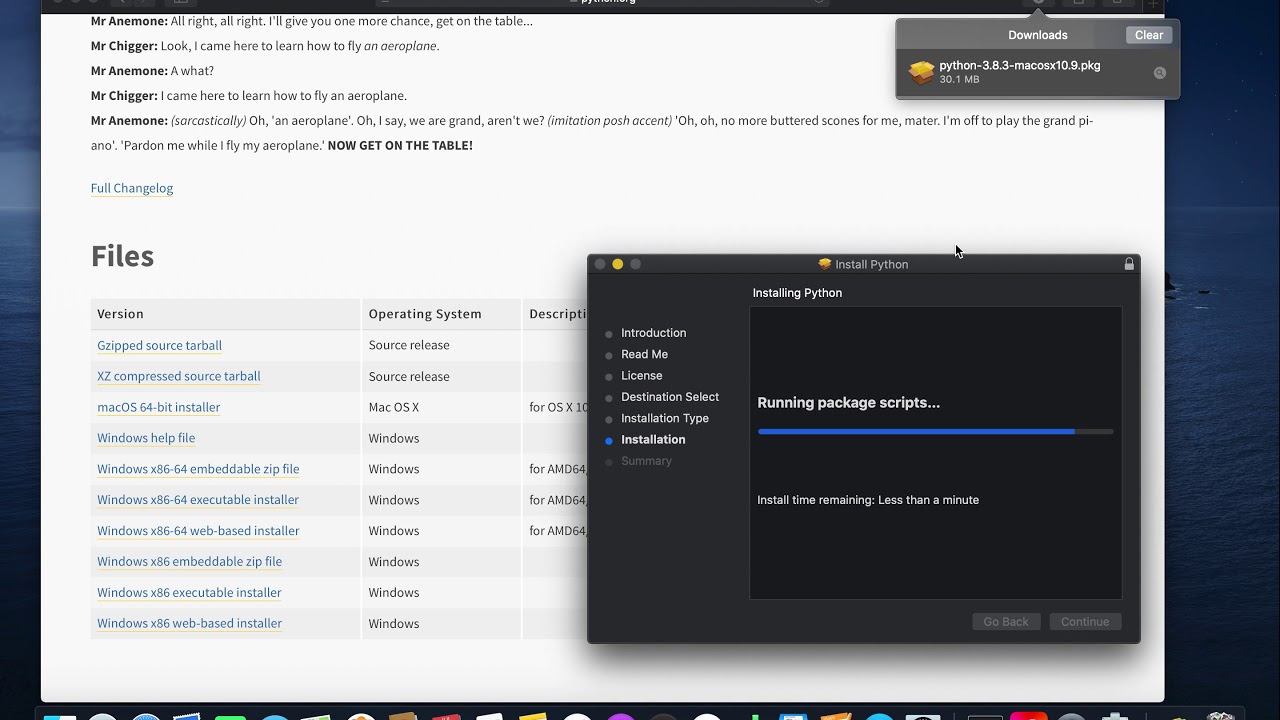Select the Read Me installer step
1280x720 pixels.
pos(644,354)
